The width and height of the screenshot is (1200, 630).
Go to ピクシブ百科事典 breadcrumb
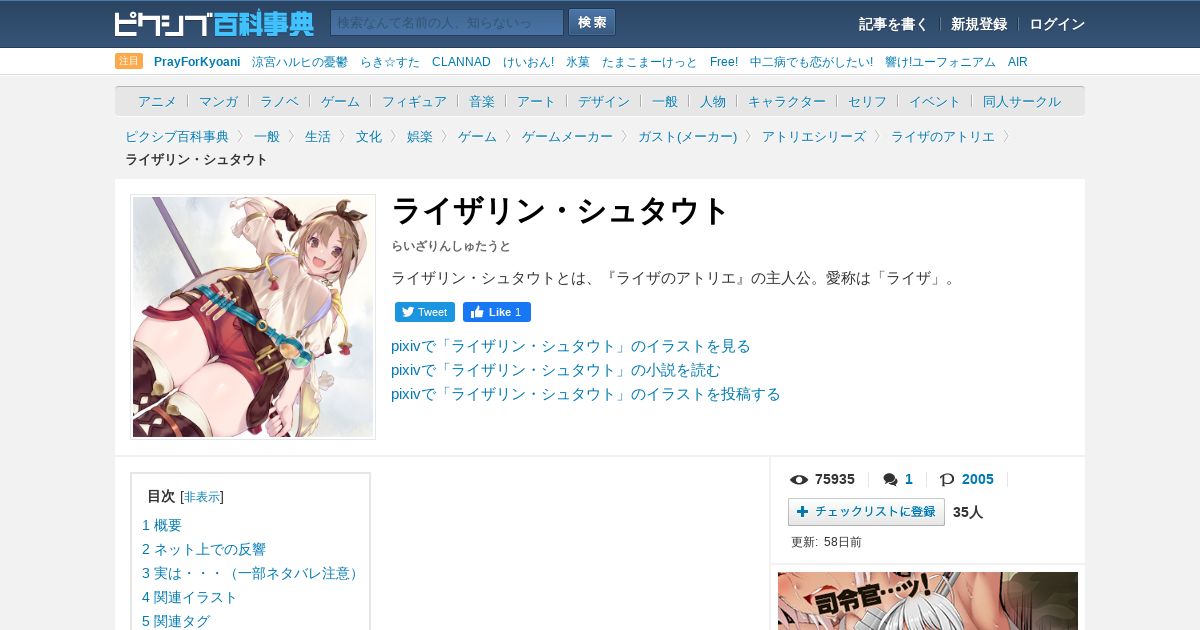tap(177, 136)
